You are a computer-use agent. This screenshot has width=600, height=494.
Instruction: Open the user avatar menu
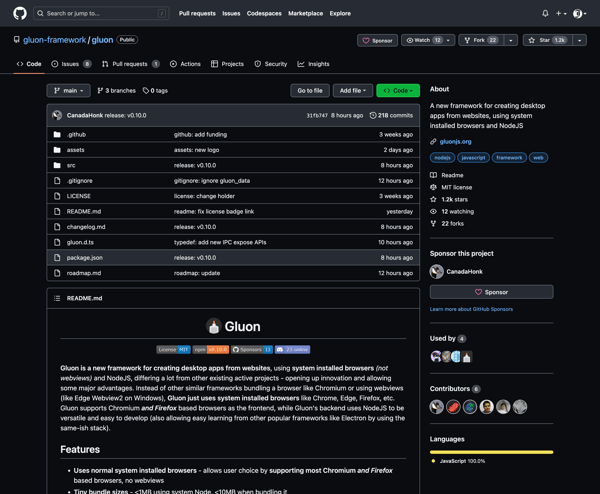pyautogui.click(x=579, y=13)
